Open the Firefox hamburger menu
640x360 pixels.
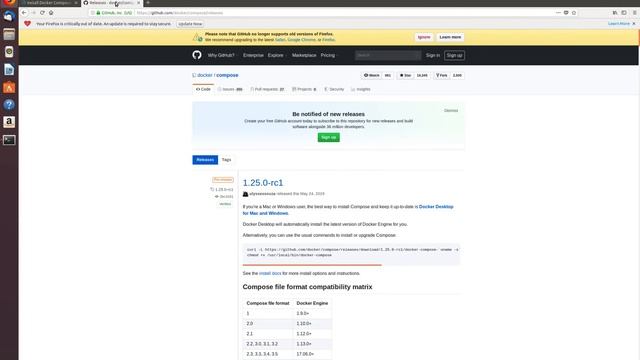[x=635, y=13]
